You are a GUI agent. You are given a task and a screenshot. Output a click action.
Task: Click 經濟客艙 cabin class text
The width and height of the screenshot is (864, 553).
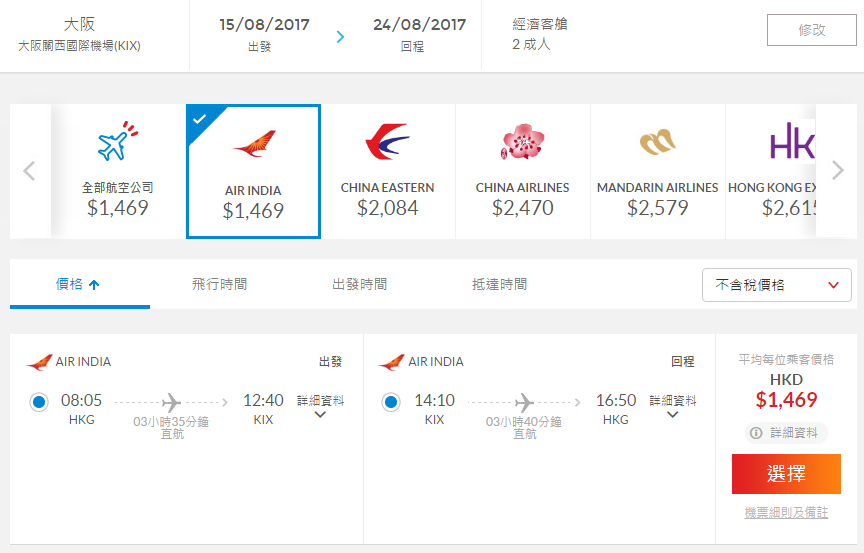pyautogui.click(x=539, y=24)
